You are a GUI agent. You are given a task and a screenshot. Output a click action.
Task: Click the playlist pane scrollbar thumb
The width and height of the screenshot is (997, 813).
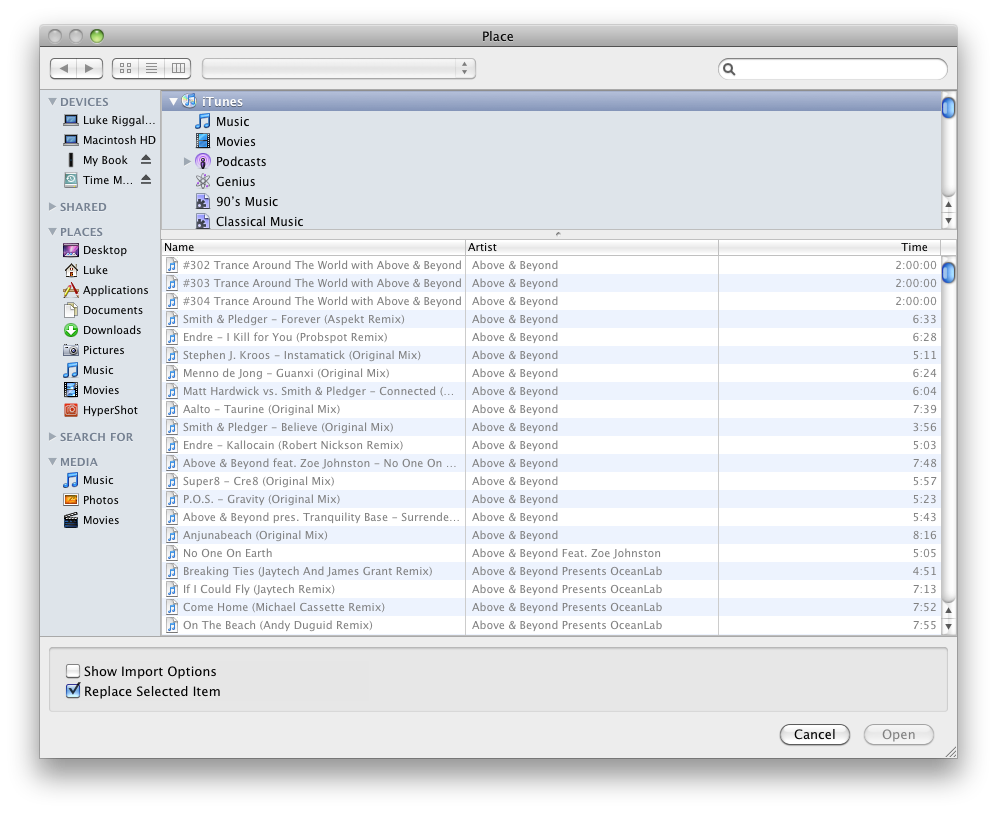948,107
